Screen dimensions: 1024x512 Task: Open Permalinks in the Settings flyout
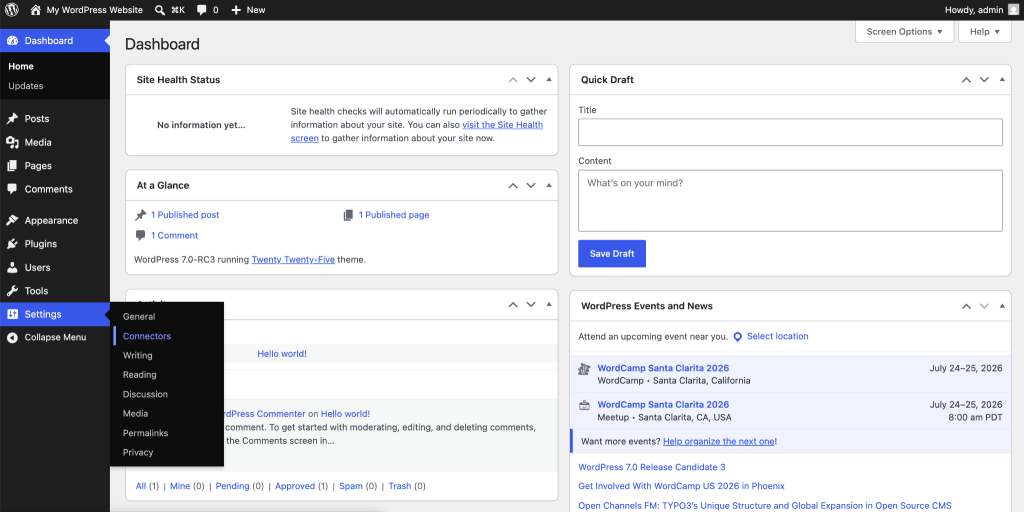point(146,433)
